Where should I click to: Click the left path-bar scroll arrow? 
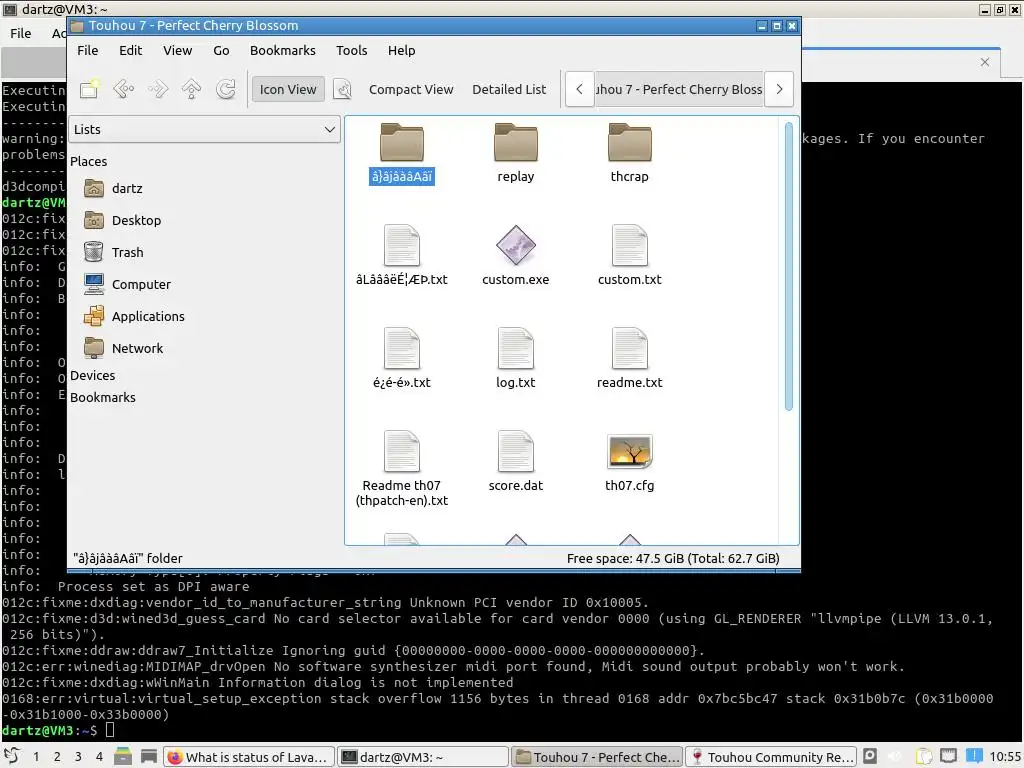[x=579, y=89]
